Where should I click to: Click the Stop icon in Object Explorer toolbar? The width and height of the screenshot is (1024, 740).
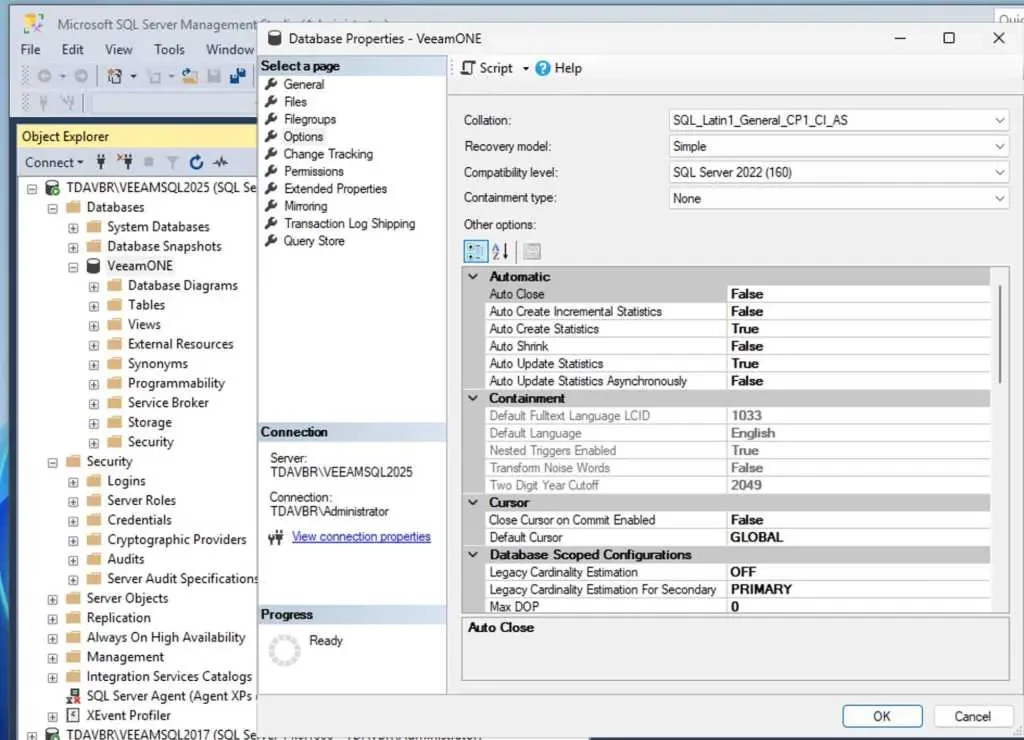point(149,162)
